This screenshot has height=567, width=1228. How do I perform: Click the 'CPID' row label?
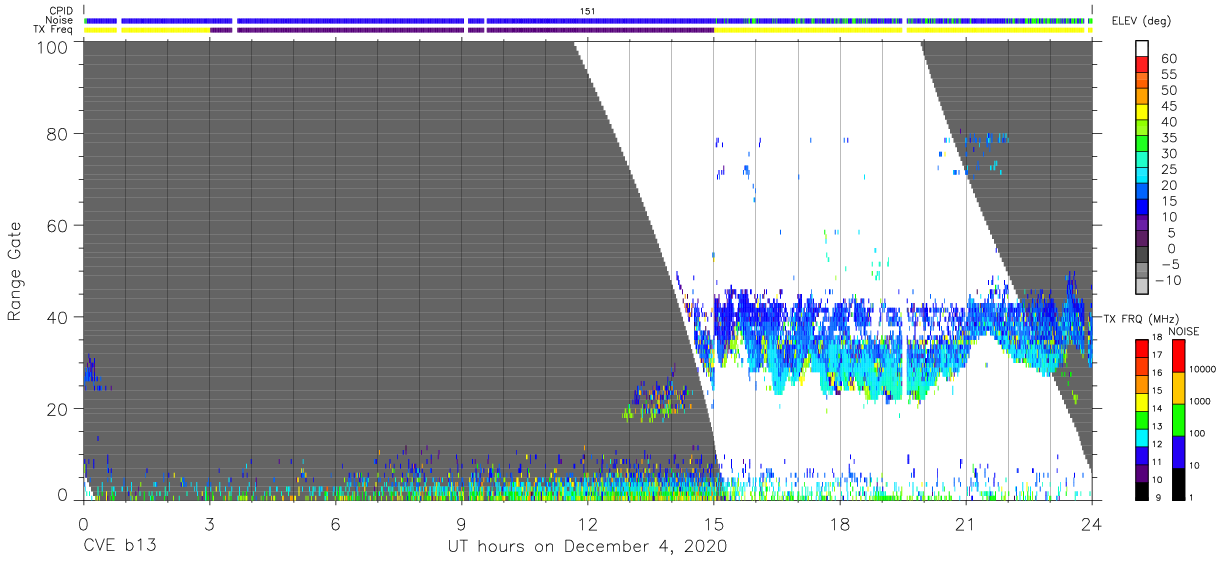(59, 11)
